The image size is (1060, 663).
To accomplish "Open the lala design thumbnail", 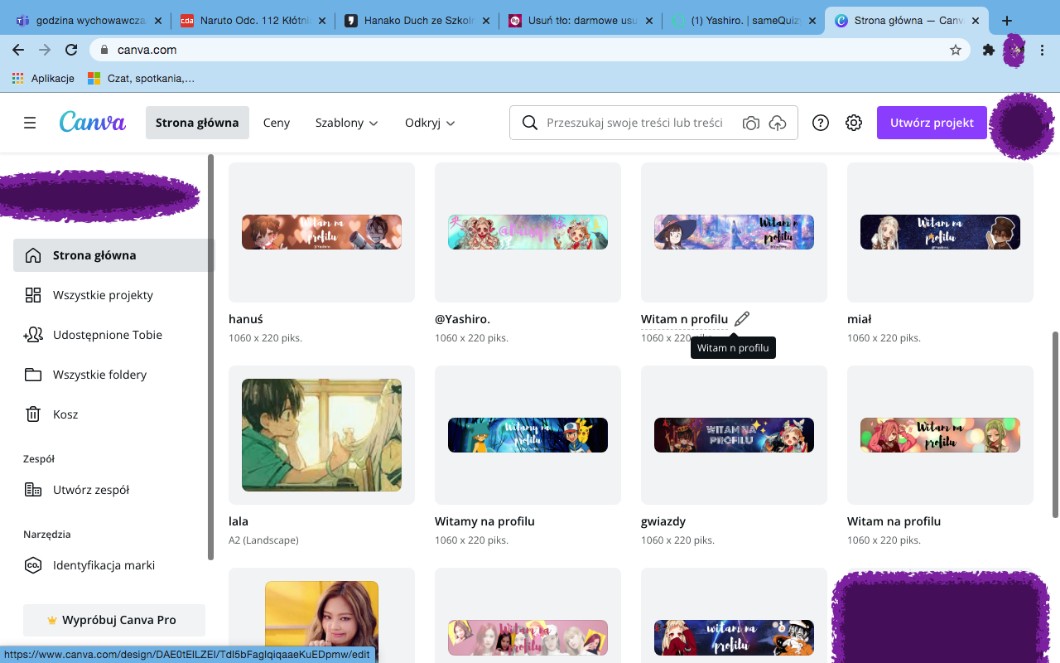I will click(321, 435).
